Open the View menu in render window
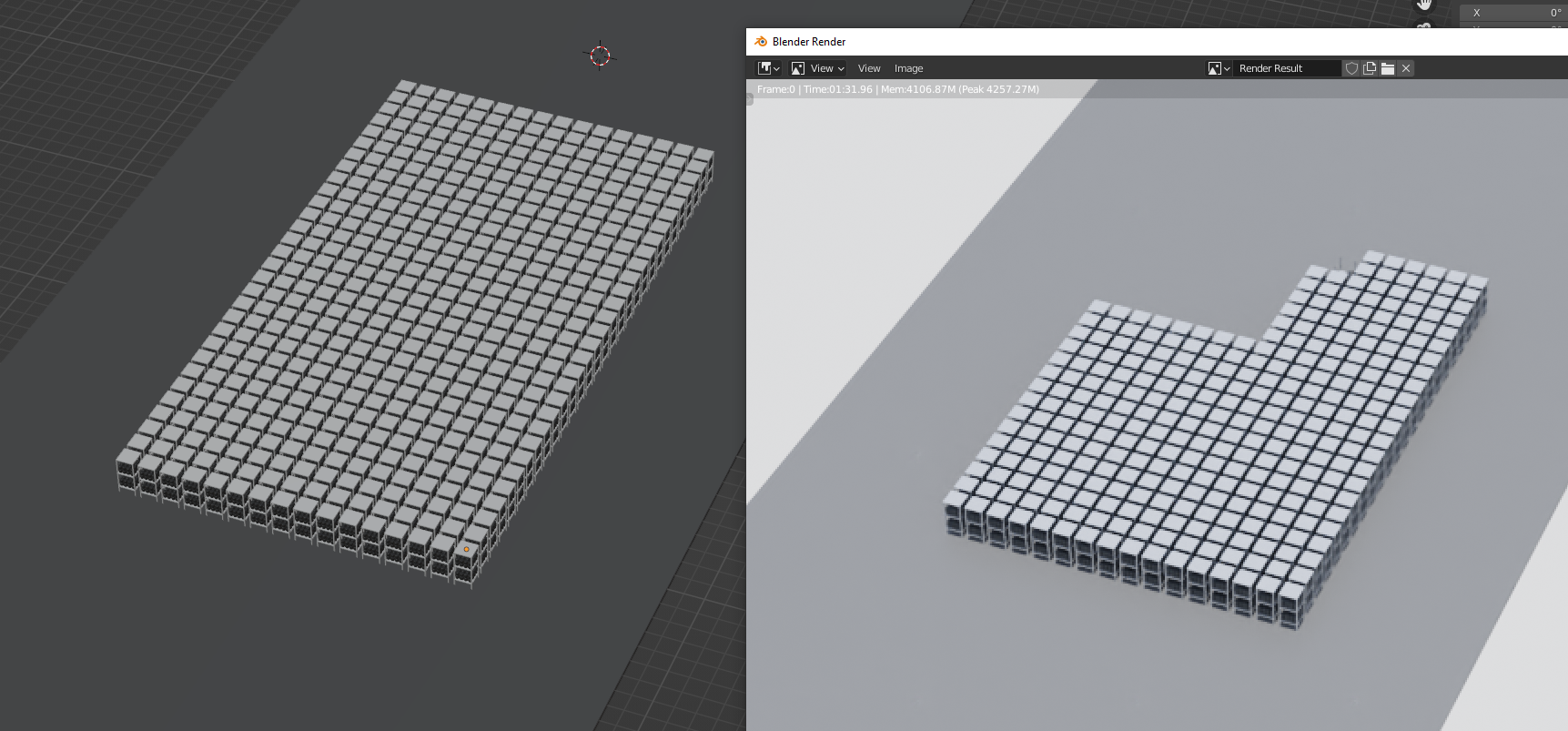The image size is (1568, 731). [x=869, y=68]
